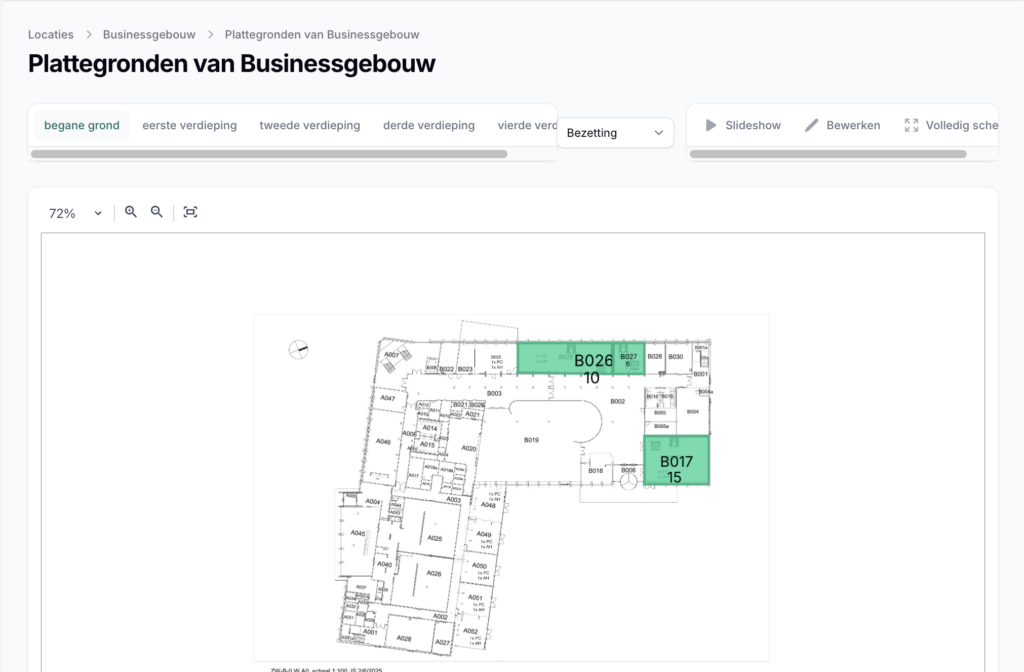Click the zoom out magnifier icon
The image size is (1024, 672).
(x=157, y=212)
